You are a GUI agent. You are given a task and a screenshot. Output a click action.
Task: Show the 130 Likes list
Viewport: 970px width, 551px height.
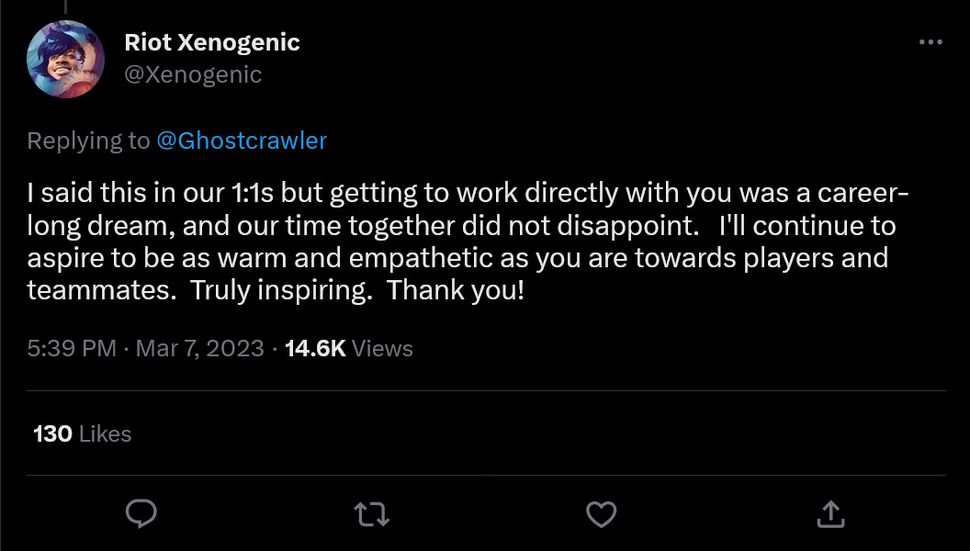pyautogui.click(x=82, y=434)
